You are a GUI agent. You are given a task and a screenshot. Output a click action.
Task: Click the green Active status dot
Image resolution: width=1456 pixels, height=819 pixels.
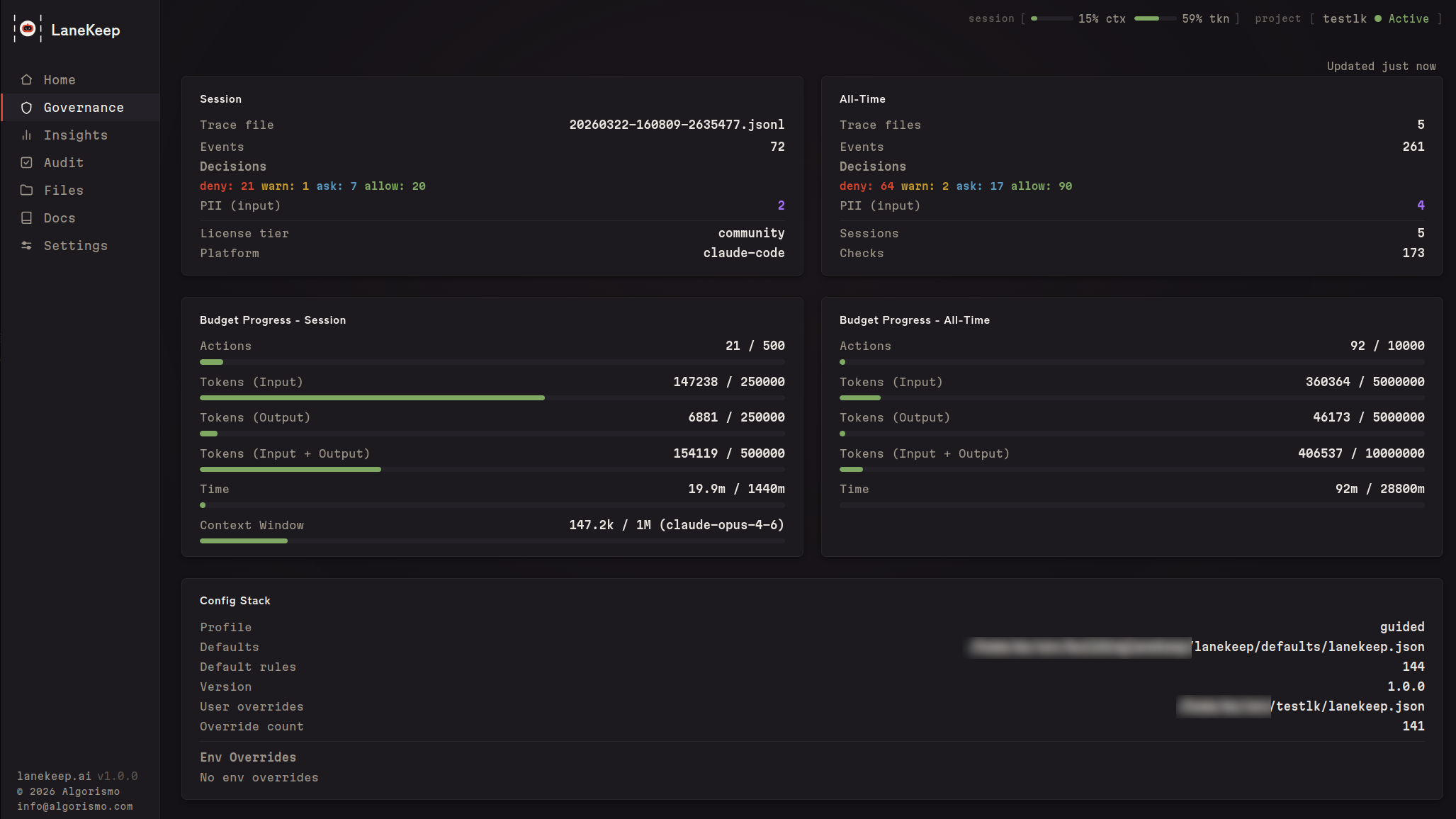[1379, 18]
